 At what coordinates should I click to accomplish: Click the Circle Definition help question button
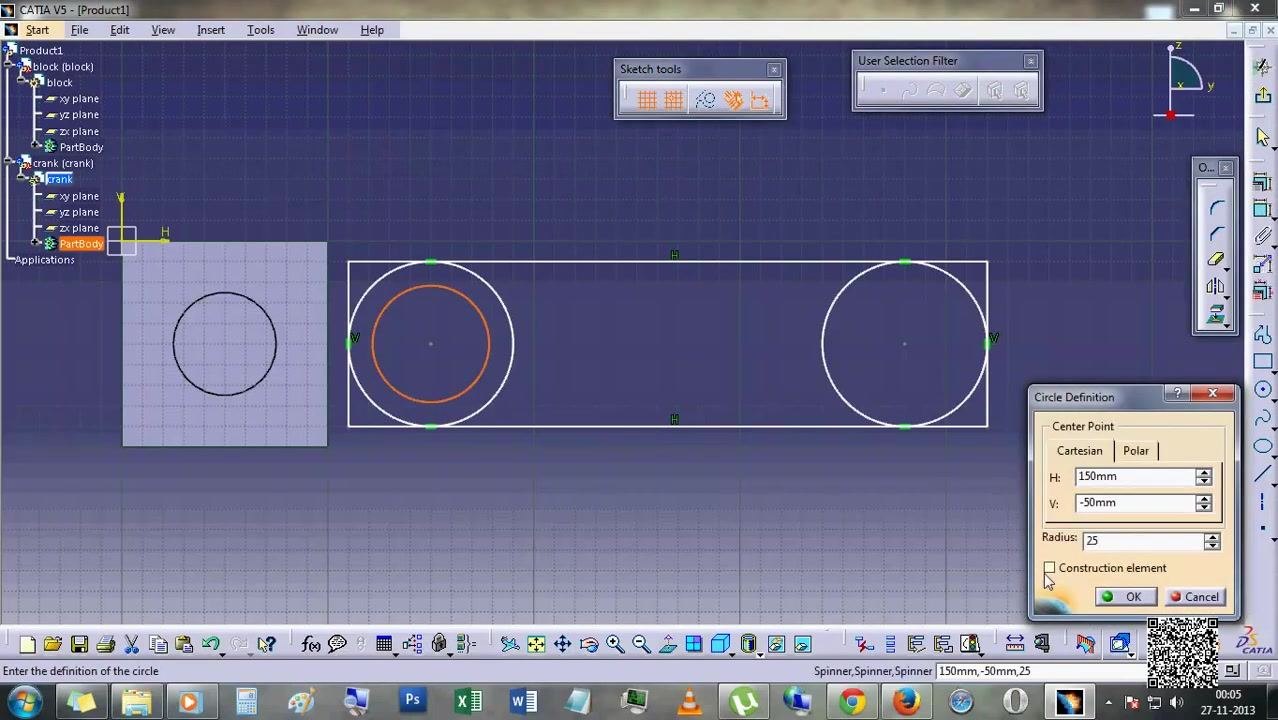[x=1179, y=394]
